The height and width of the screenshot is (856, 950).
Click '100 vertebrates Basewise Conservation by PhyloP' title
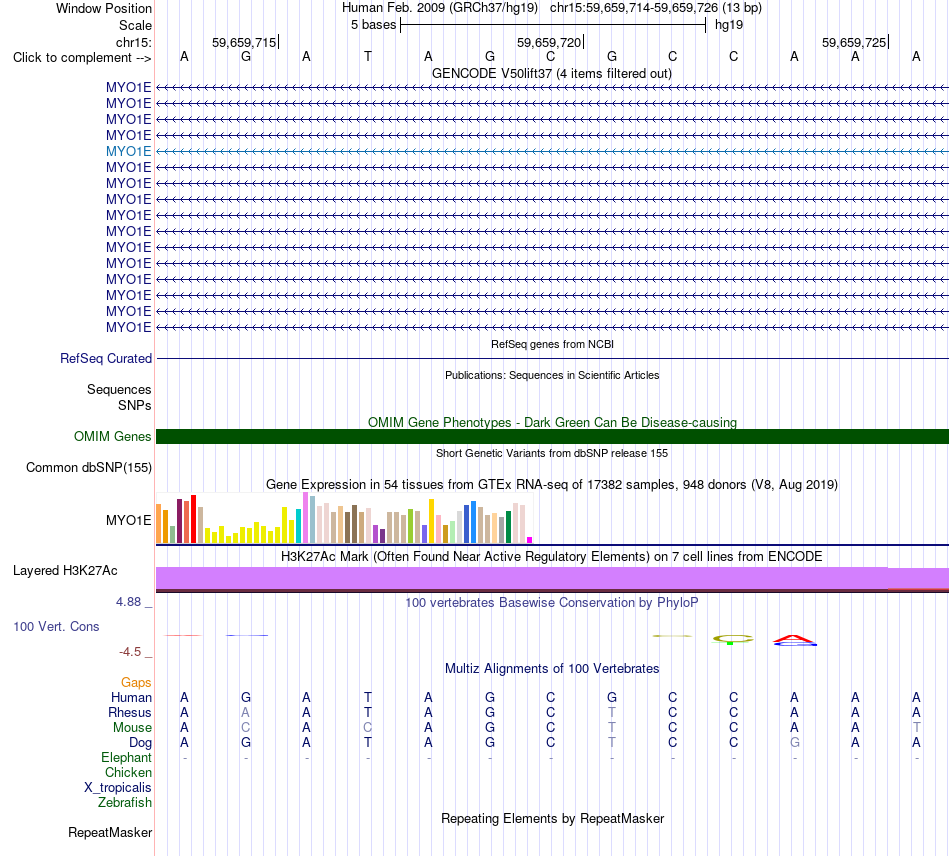pyautogui.click(x=552, y=603)
